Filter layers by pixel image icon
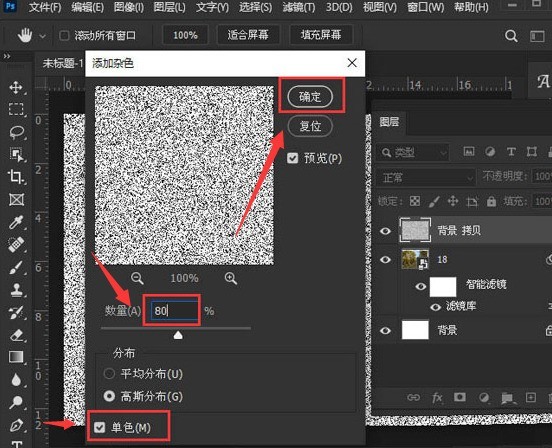Screen dimensions: 552x448 coord(469,152)
